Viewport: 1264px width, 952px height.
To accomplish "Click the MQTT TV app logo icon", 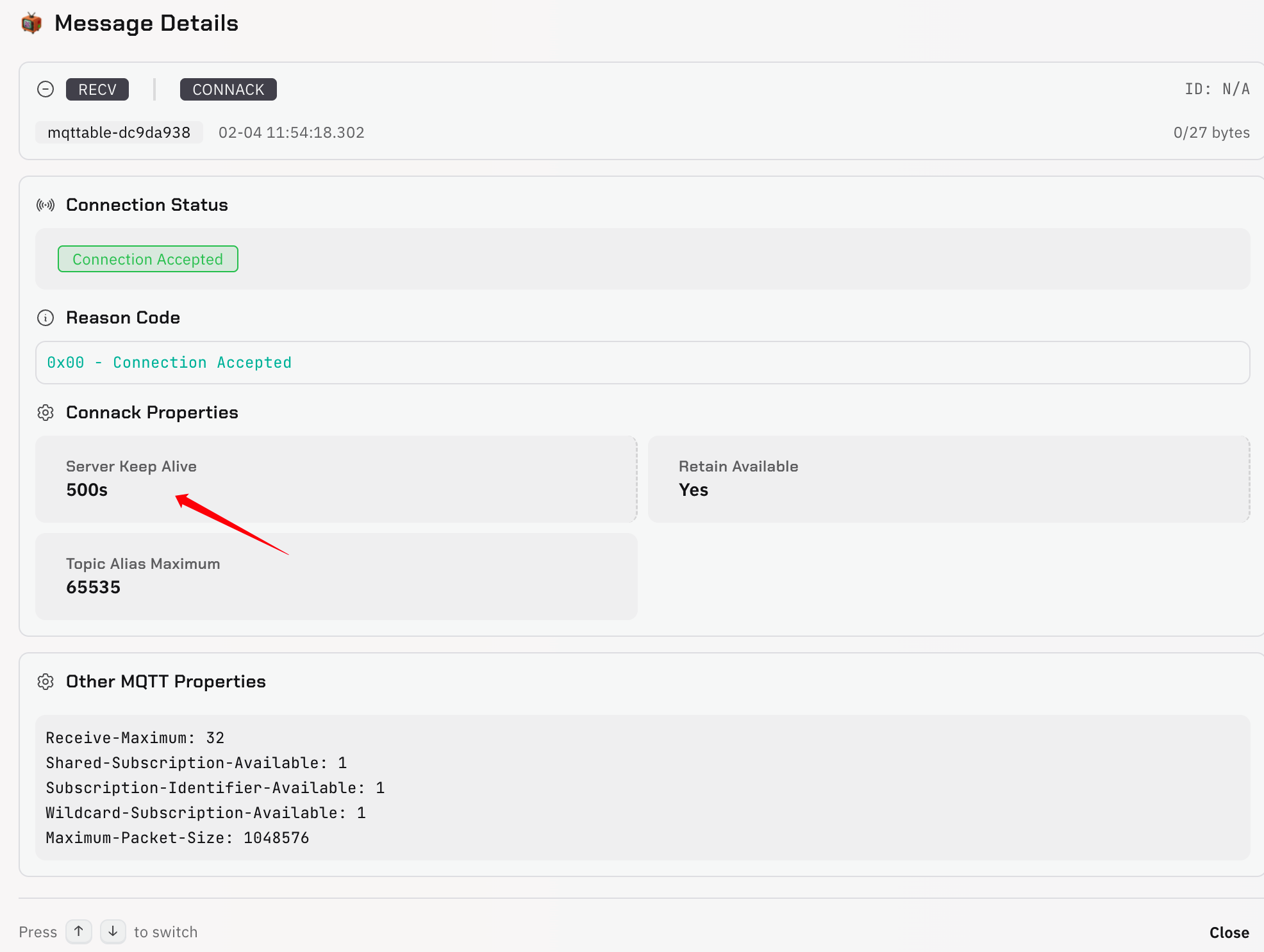I will [x=31, y=24].
